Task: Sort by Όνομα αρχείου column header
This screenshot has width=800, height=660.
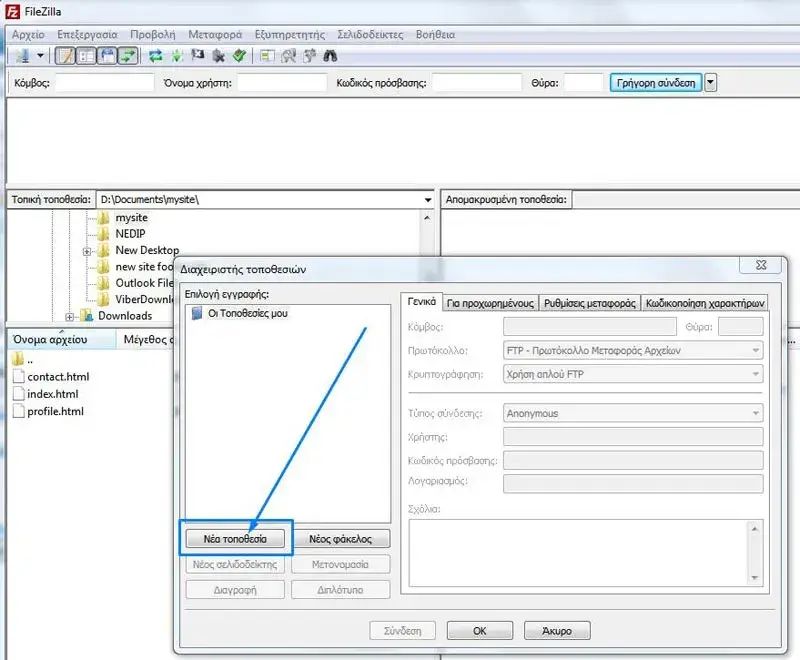Action: pyautogui.click(x=61, y=340)
